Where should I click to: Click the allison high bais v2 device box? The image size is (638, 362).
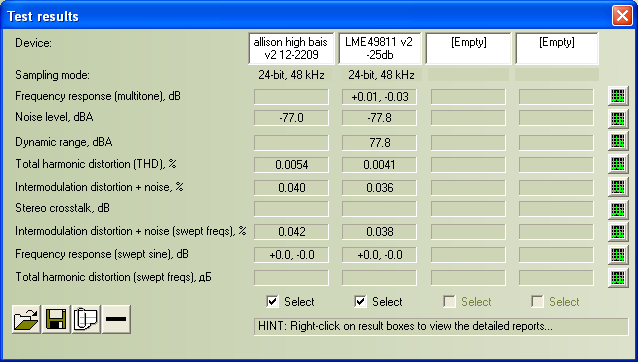(291, 48)
